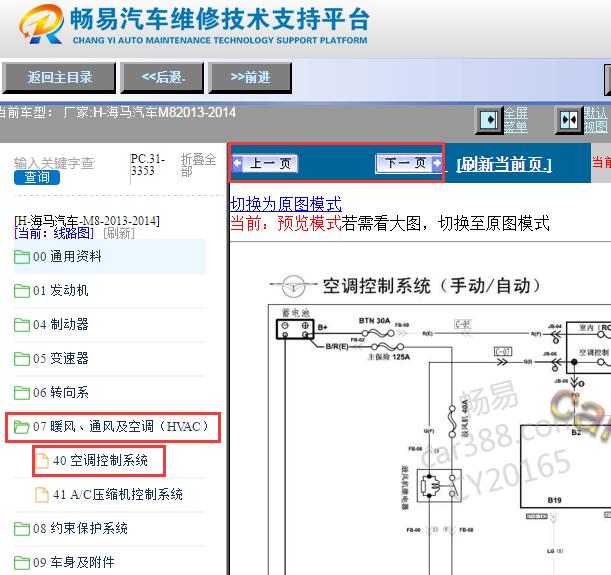This screenshot has width=611, height=575.
Task: Open the 08 约束保护系统 folder icon
Action: (x=22, y=529)
